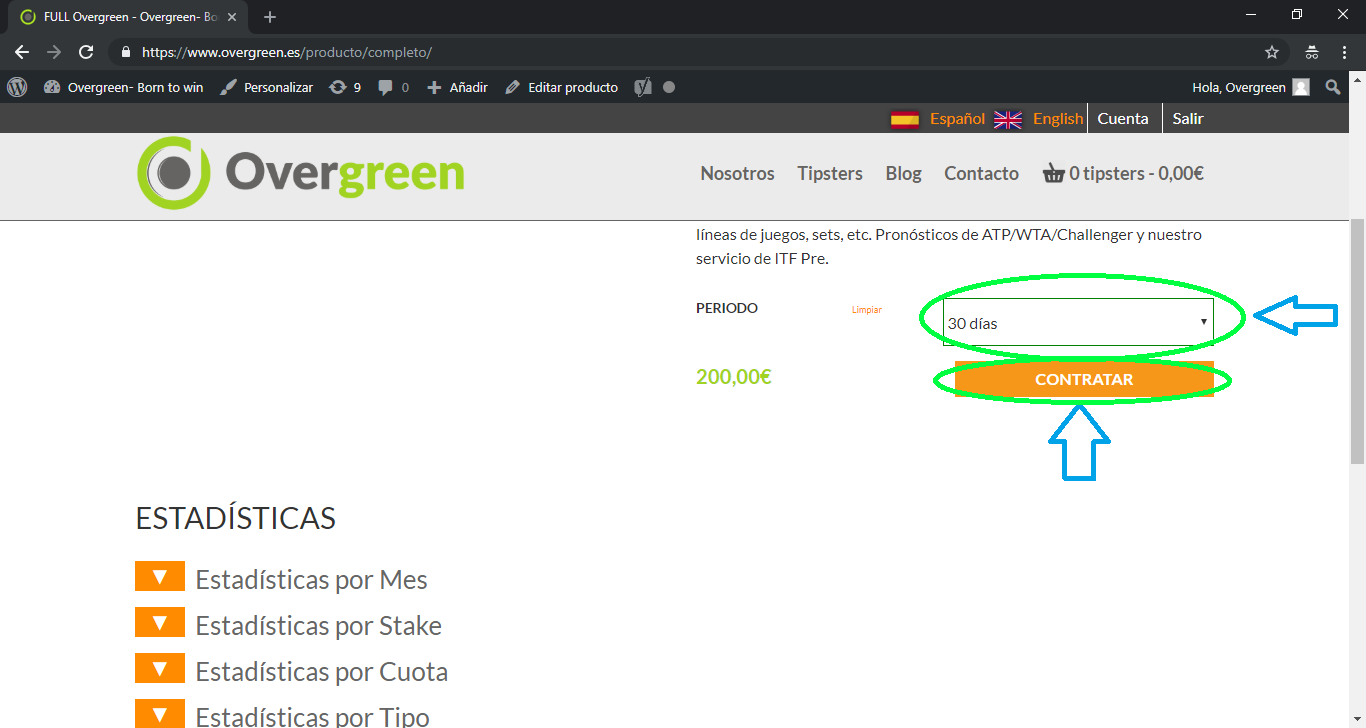The width and height of the screenshot is (1366, 728).
Task: Click Editar producto in the admin bar
Action: point(562,87)
